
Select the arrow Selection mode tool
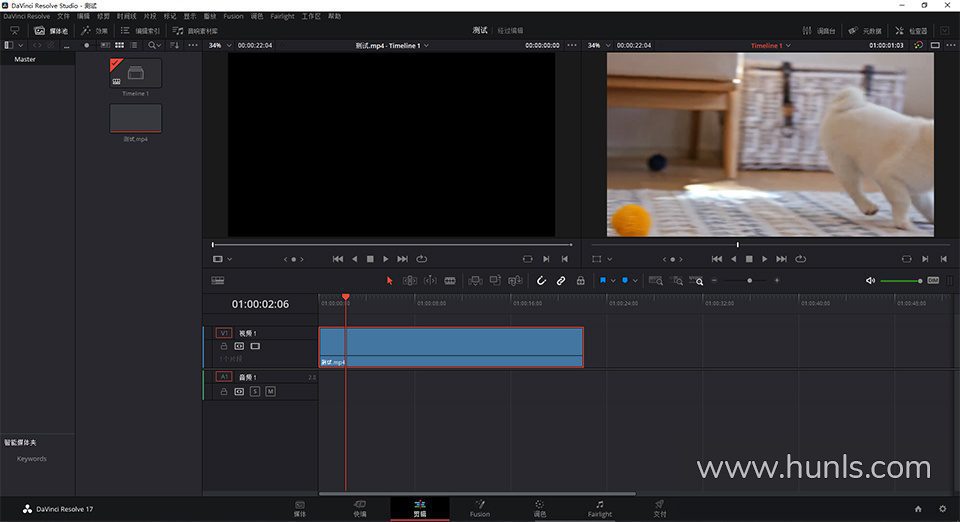click(389, 281)
